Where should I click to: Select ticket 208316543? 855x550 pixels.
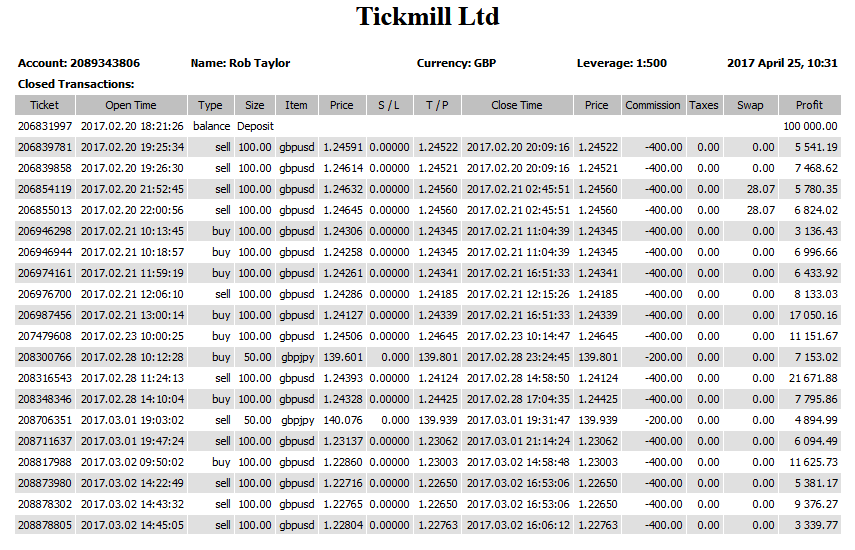[x=45, y=378]
